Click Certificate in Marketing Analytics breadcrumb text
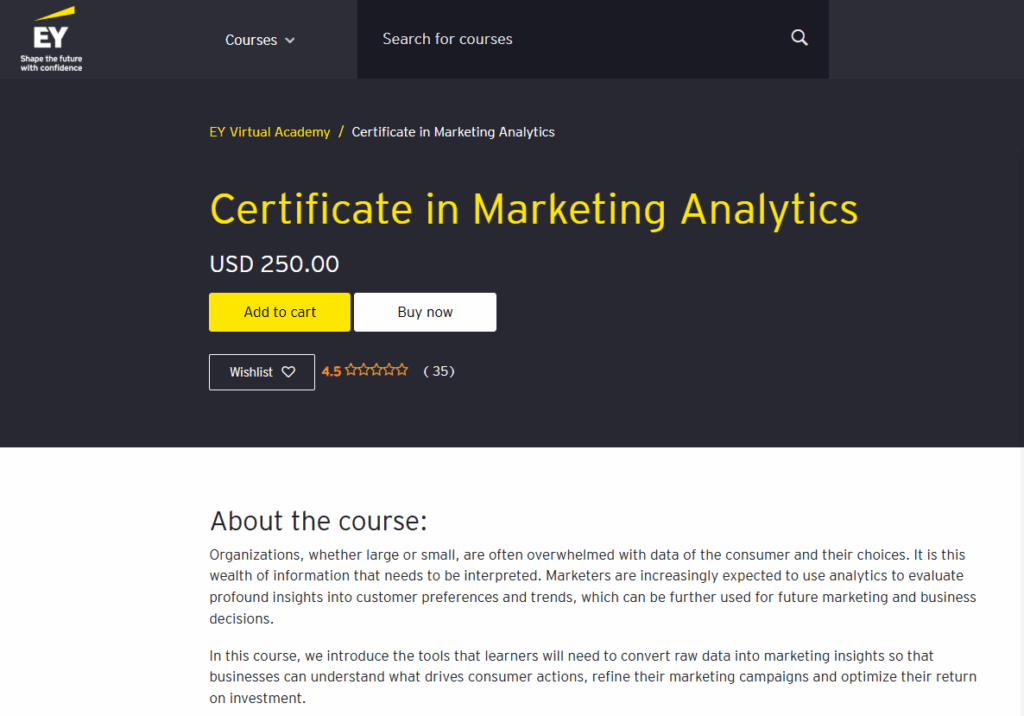 pyautogui.click(x=453, y=132)
